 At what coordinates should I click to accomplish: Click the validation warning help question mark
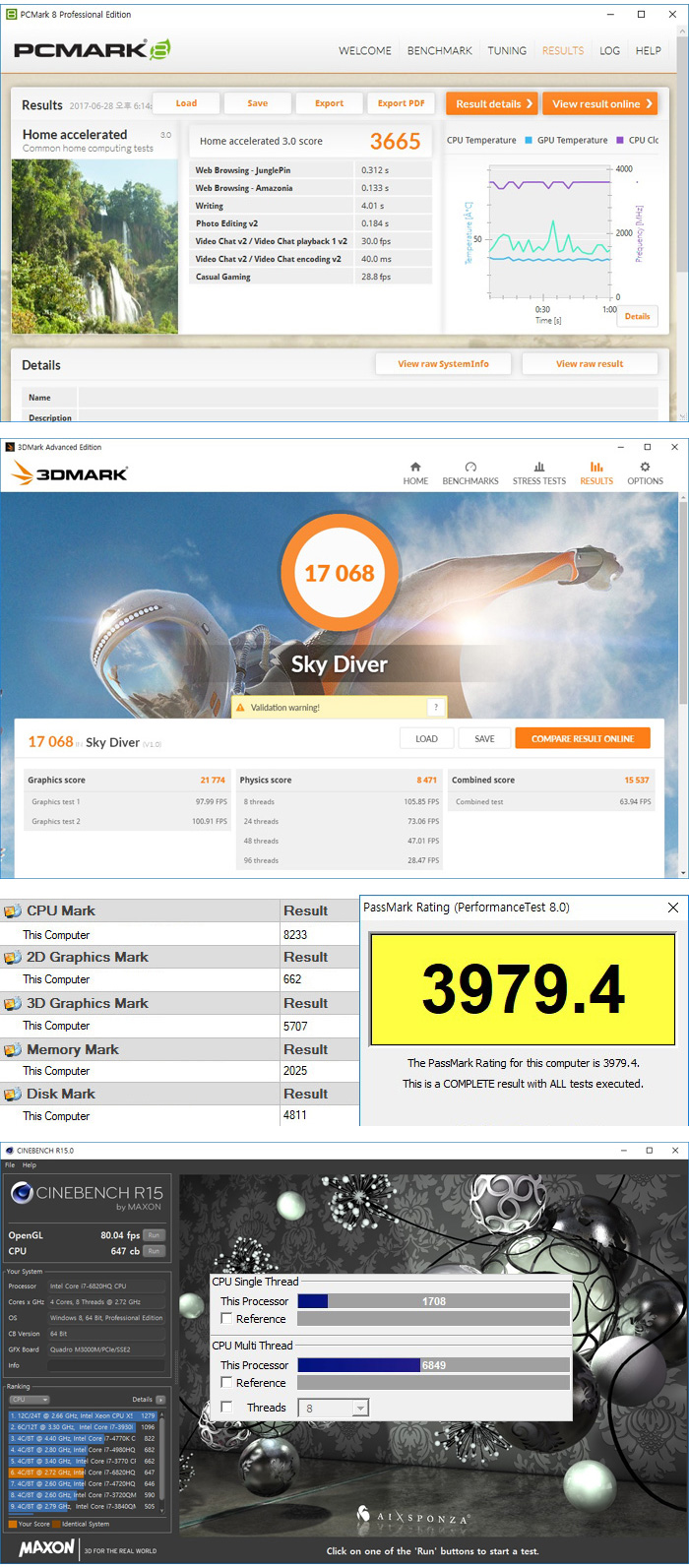436,707
